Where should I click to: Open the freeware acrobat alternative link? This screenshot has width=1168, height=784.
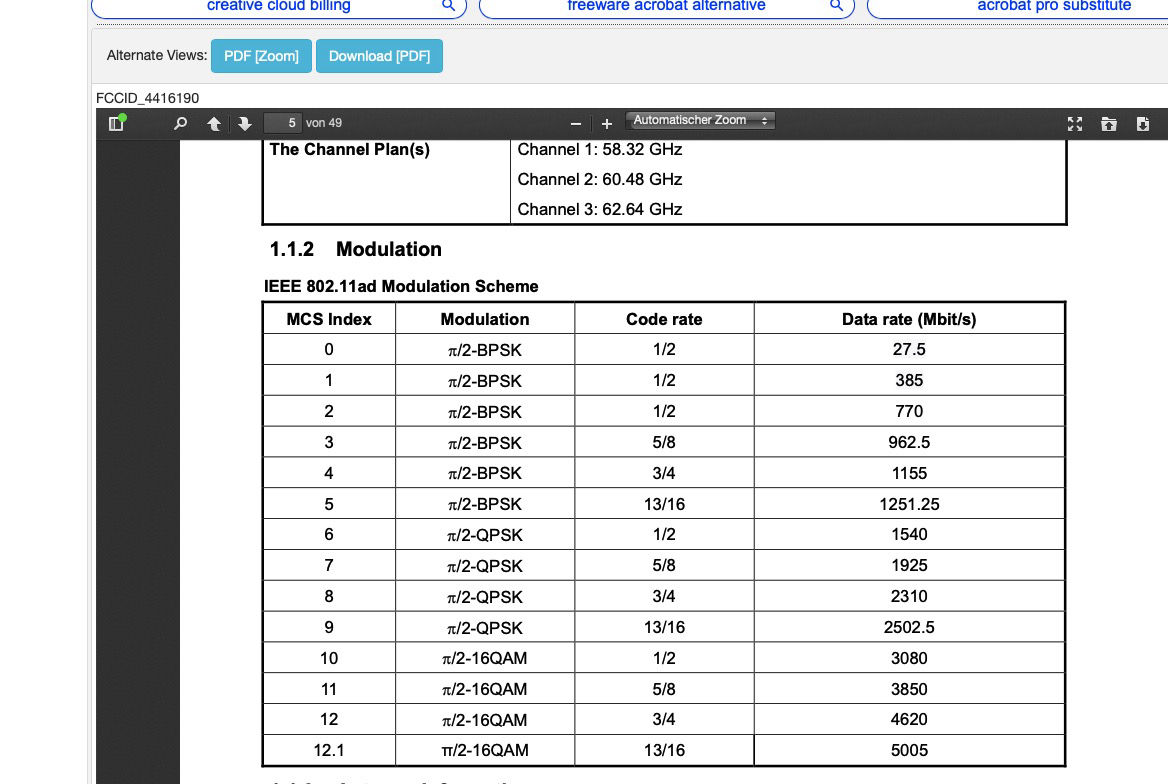(666, 6)
